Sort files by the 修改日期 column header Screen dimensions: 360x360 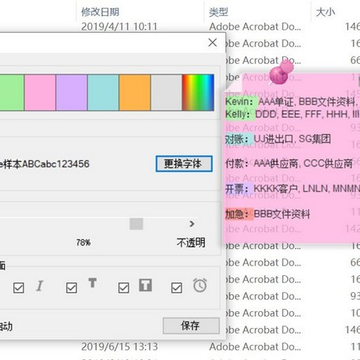(x=100, y=12)
